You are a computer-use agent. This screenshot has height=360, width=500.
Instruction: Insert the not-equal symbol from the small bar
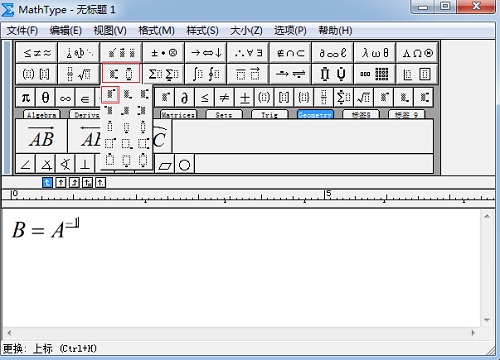[224, 98]
